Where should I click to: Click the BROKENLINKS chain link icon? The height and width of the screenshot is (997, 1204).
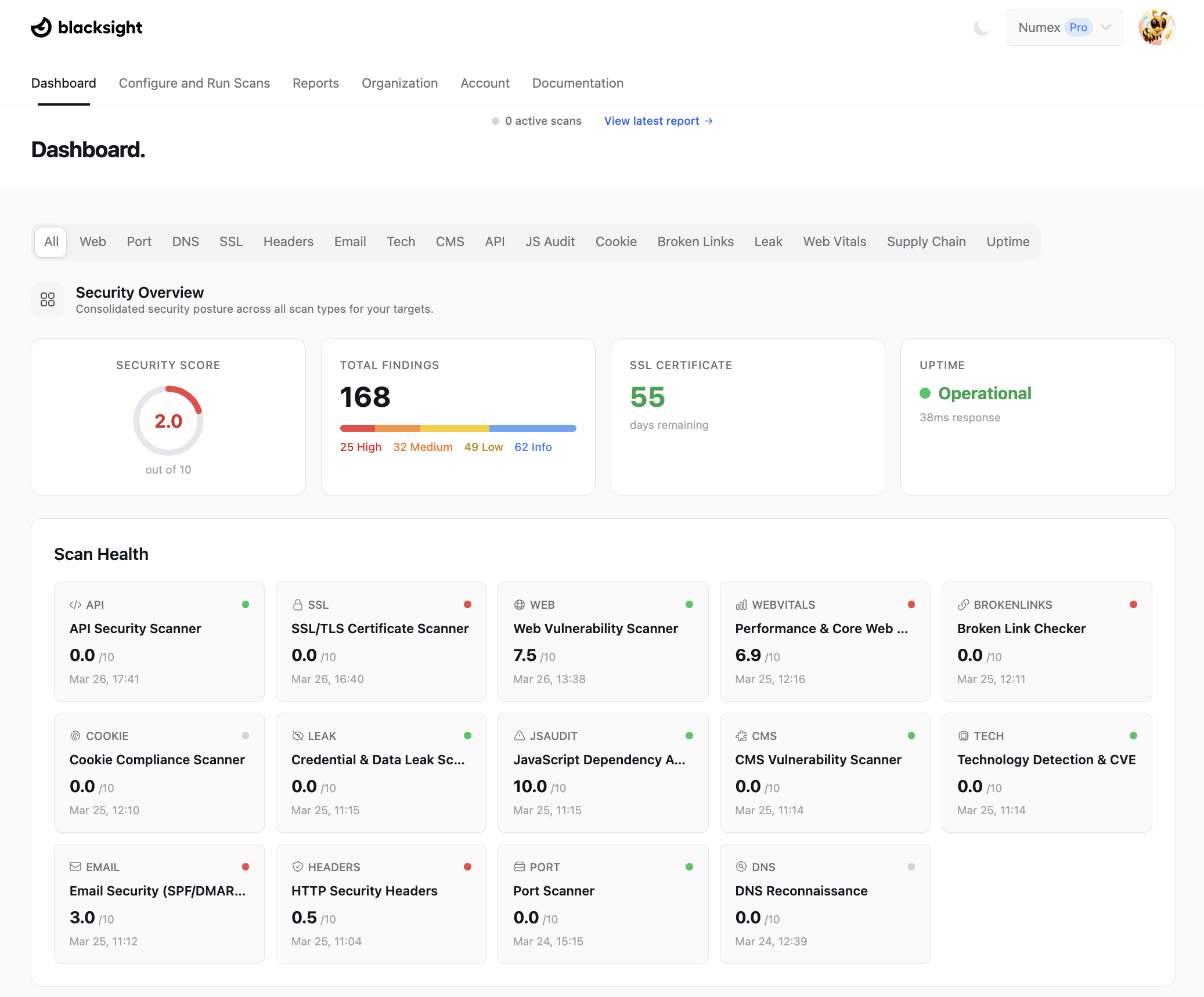pyautogui.click(x=964, y=605)
